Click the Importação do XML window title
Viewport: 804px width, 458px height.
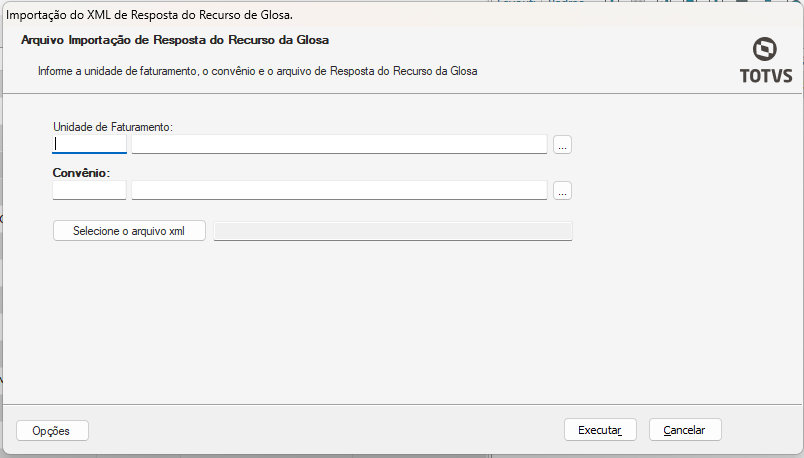click(150, 16)
